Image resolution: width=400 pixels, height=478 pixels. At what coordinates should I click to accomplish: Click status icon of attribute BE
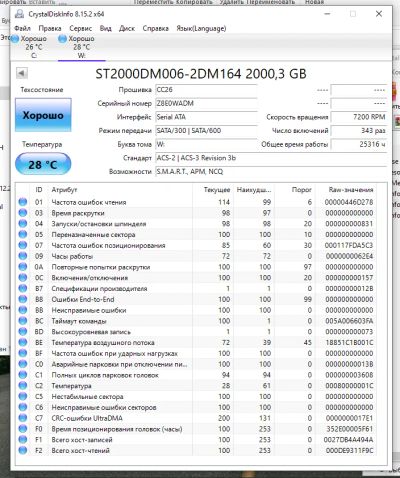pos(23,342)
